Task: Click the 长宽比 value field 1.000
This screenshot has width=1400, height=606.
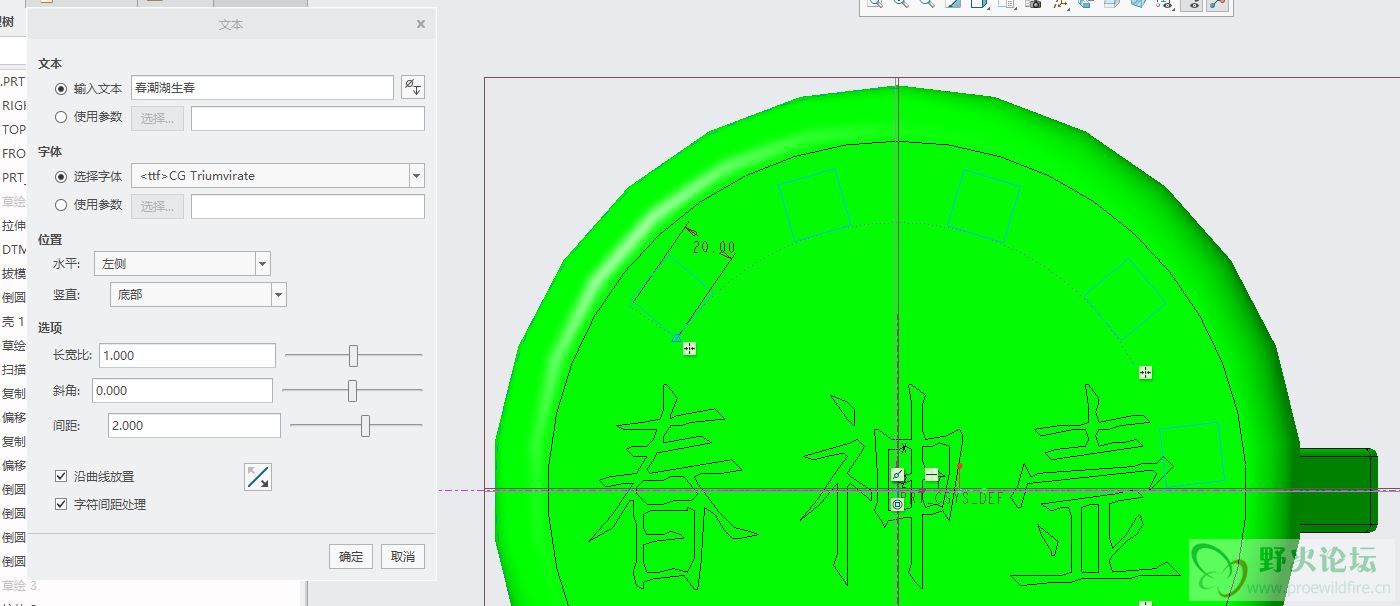Action: click(x=187, y=355)
